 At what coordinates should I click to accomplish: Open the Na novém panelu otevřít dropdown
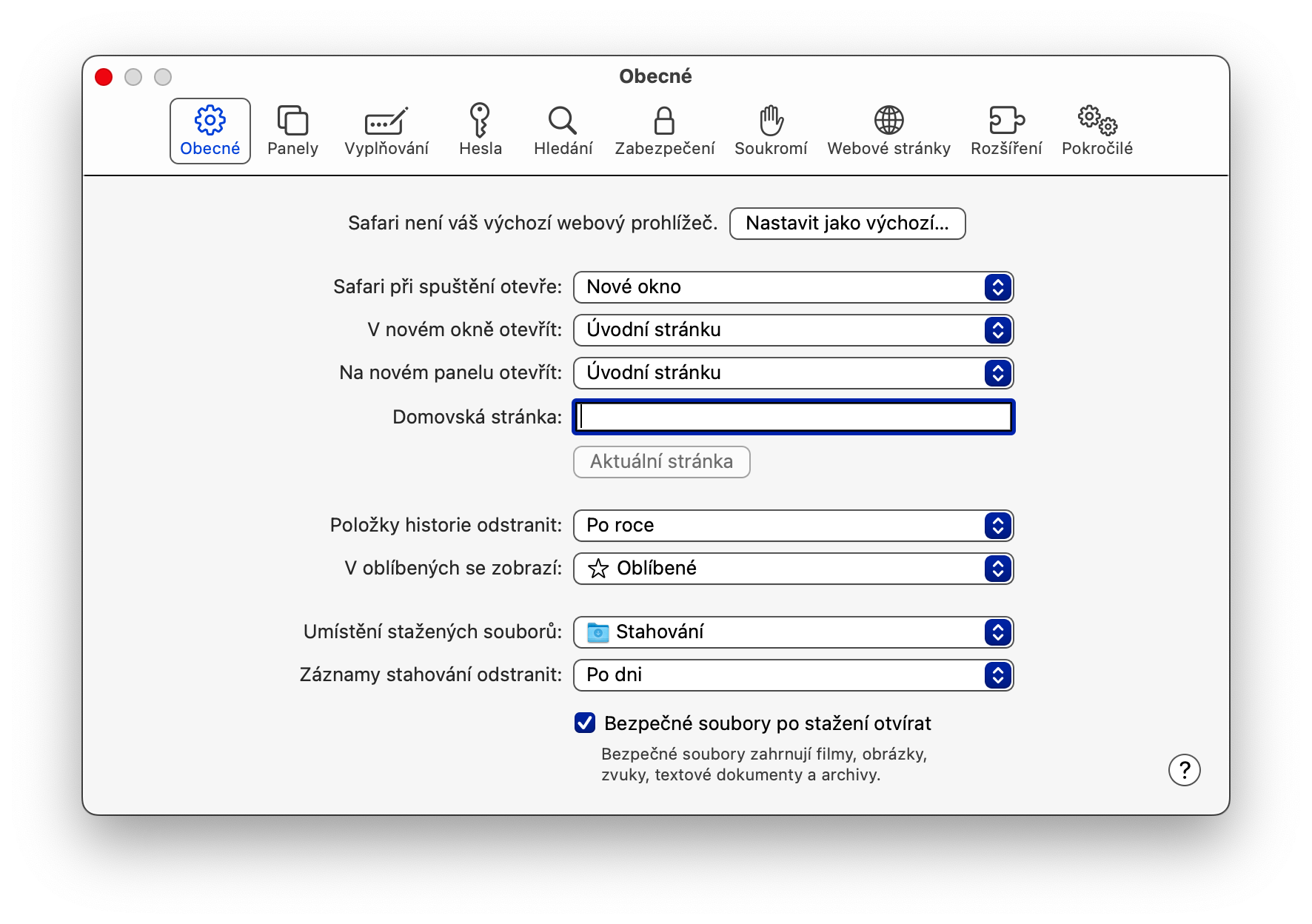[x=793, y=373]
